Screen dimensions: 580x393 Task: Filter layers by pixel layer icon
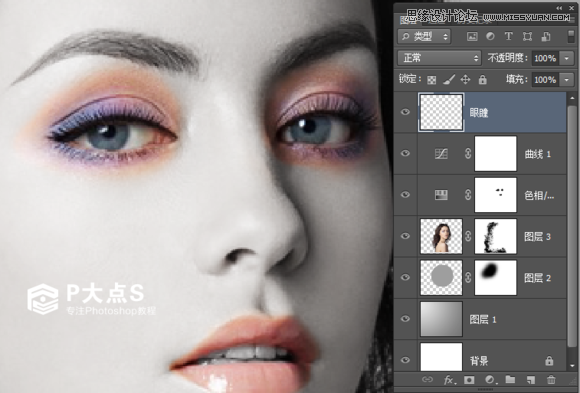coord(472,36)
